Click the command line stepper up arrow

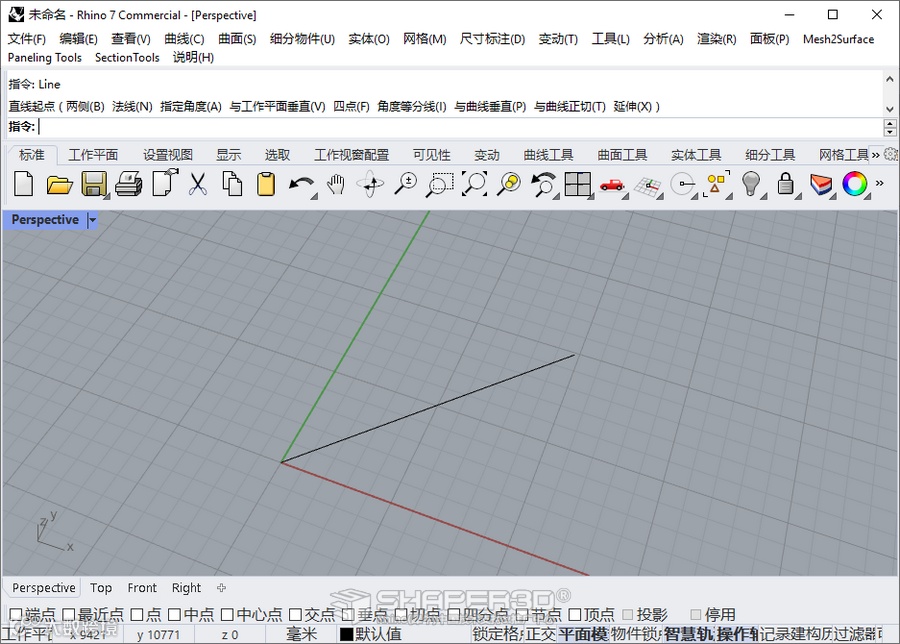[x=890, y=123]
